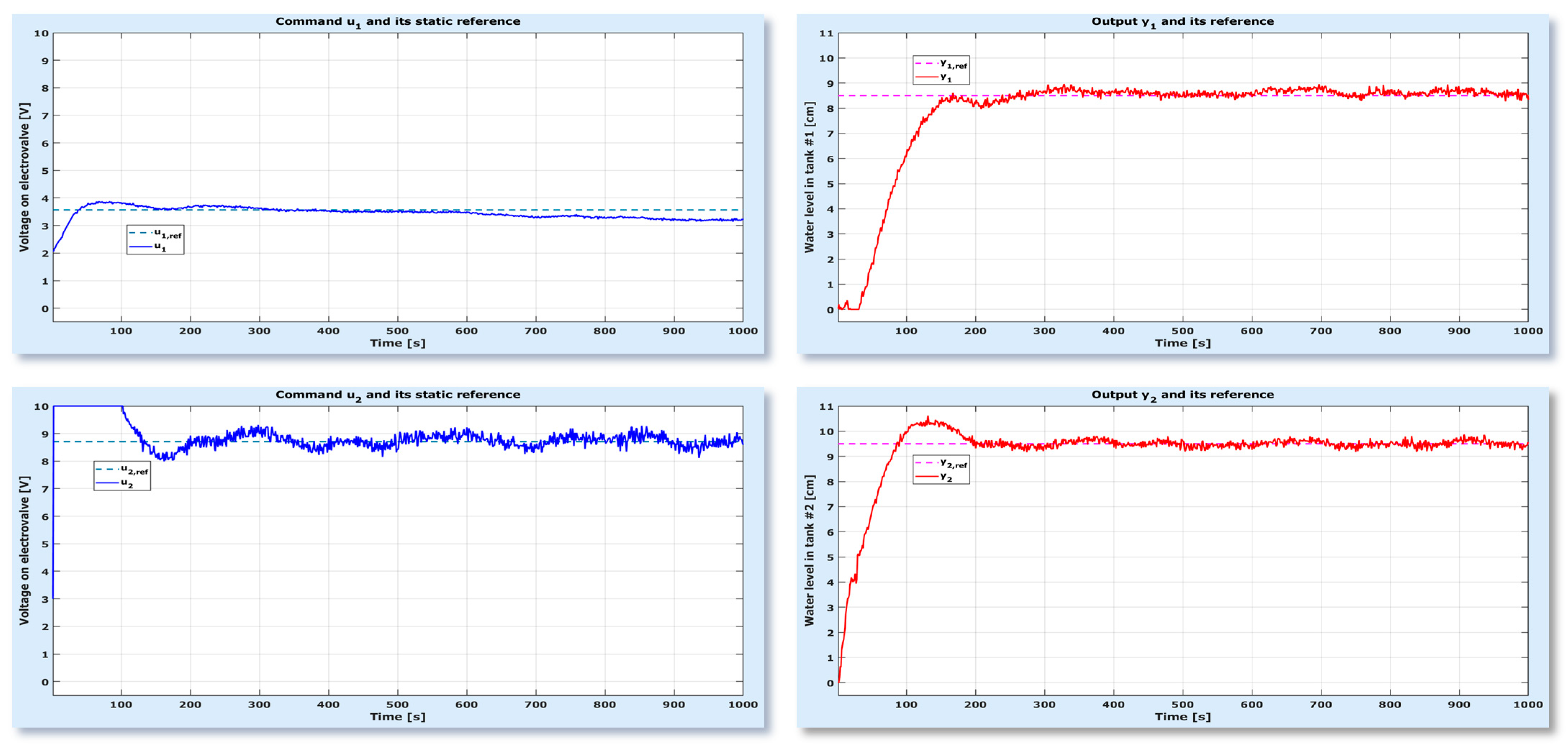This screenshot has height=751, width=1568.
Task: Click the "100" time tick of the Output y1 plot
Action: (x=906, y=331)
